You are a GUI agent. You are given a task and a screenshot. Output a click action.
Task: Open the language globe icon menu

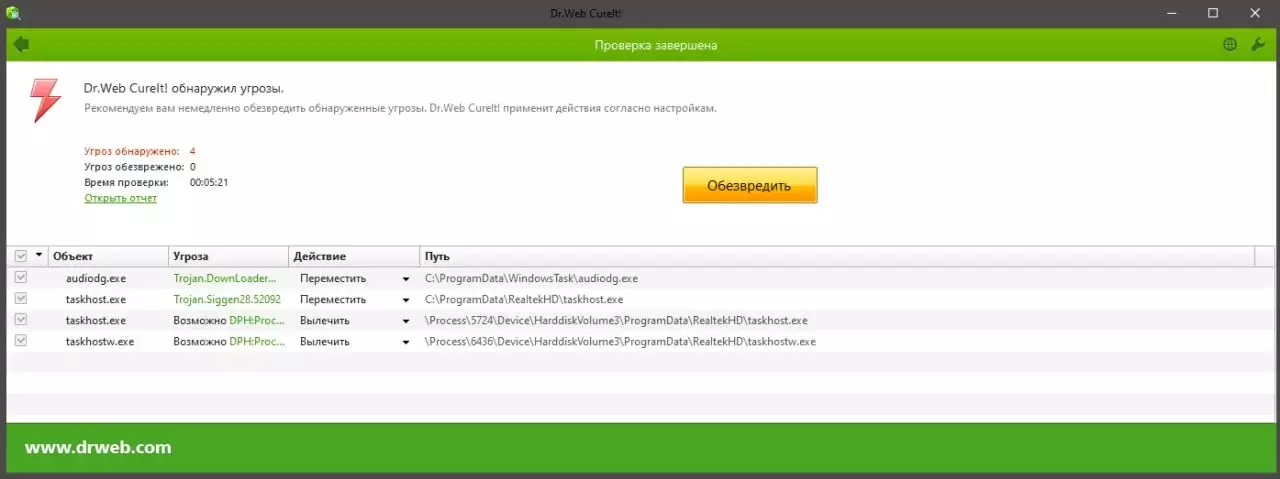click(1230, 45)
